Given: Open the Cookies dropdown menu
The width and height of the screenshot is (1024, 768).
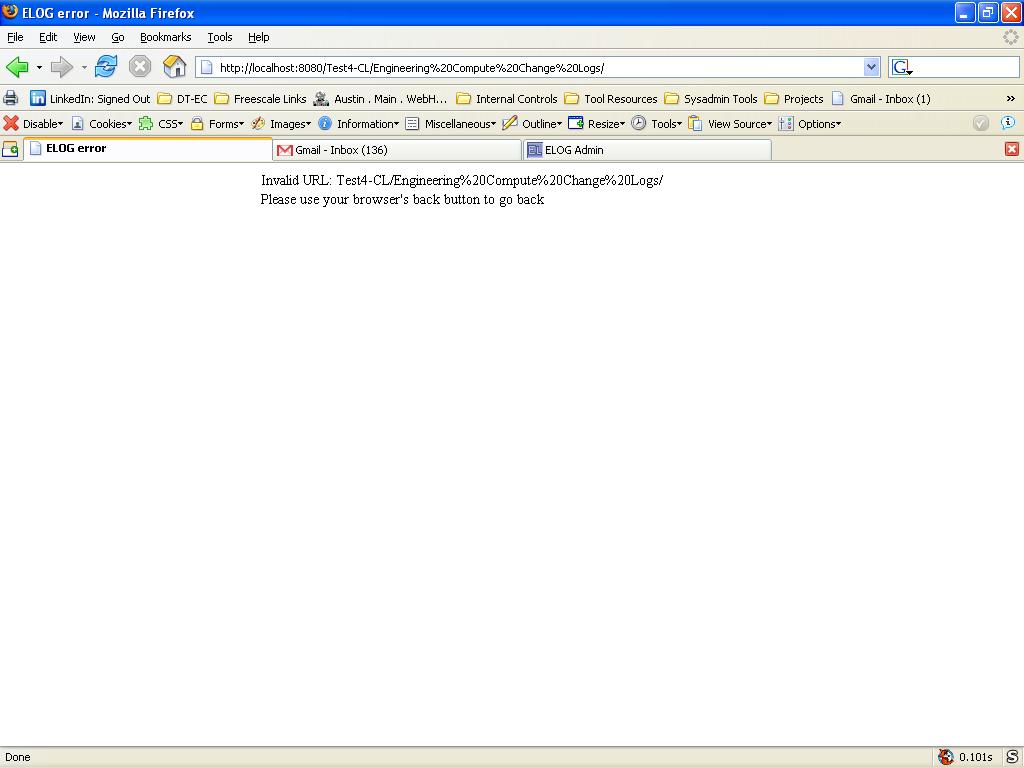Looking at the screenshot, I should pyautogui.click(x=101, y=123).
